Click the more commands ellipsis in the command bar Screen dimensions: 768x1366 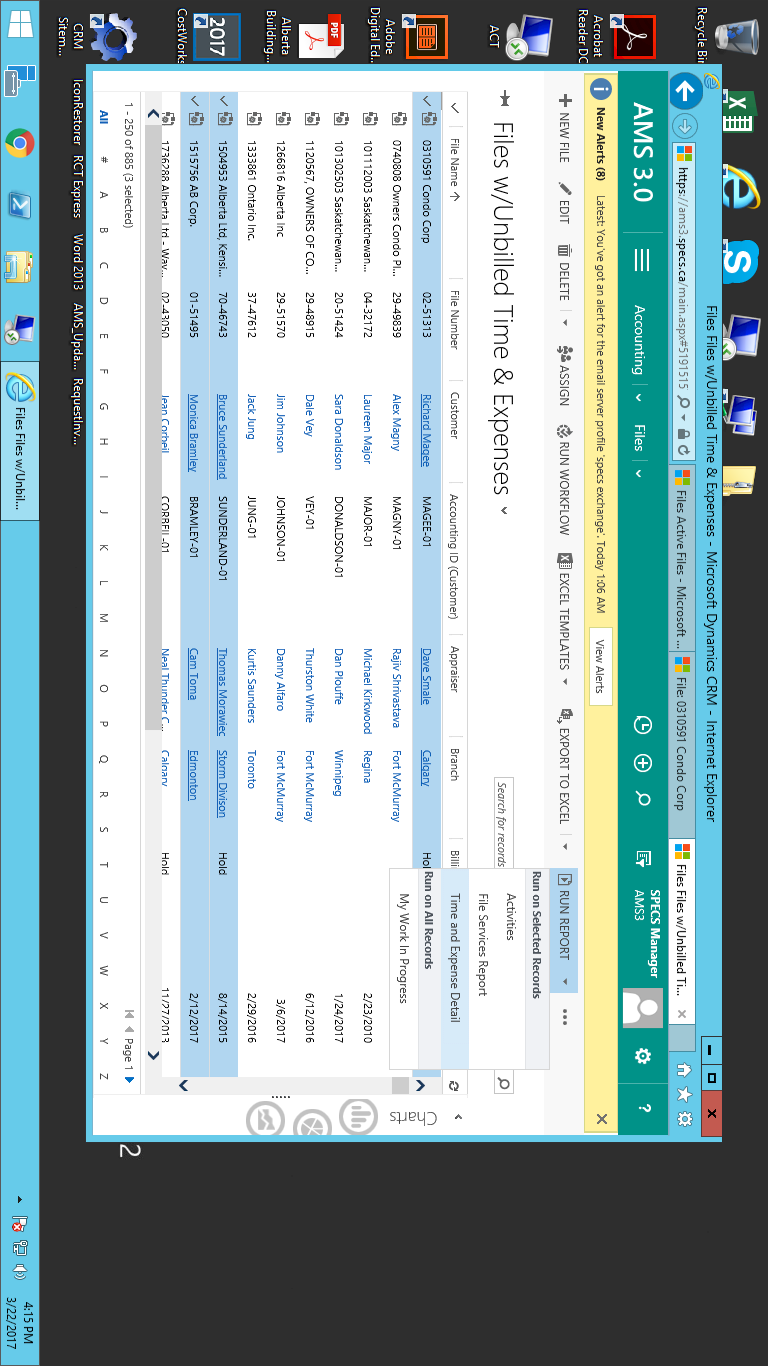pyautogui.click(x=565, y=1017)
